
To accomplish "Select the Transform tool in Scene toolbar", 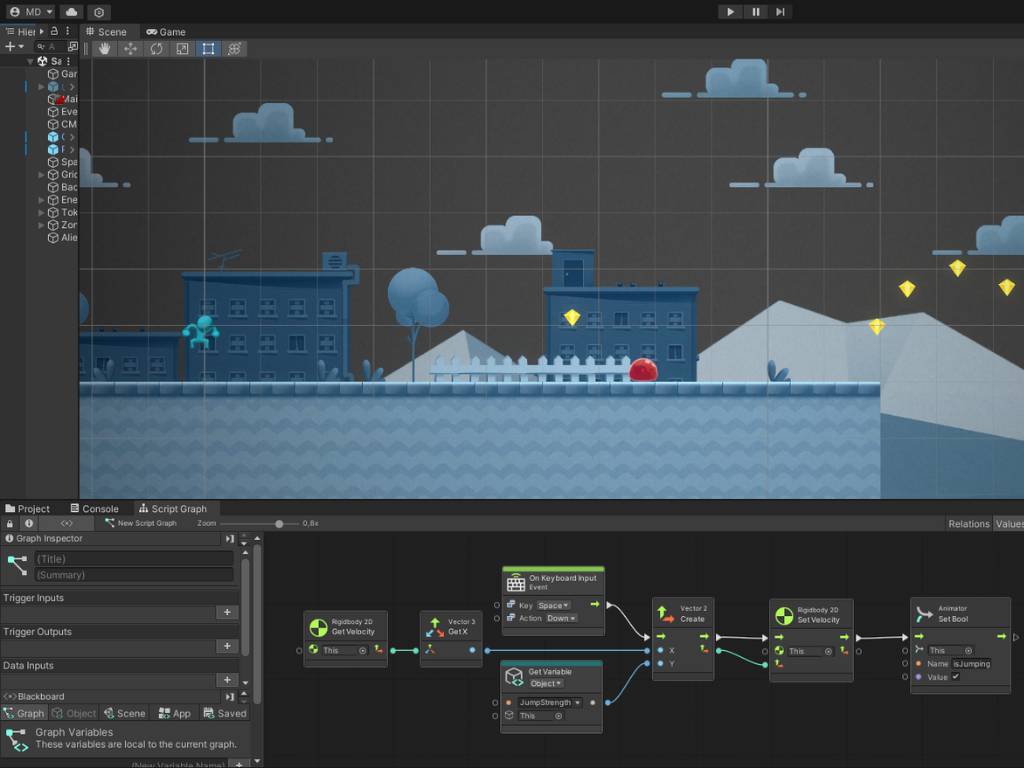I will [x=234, y=49].
